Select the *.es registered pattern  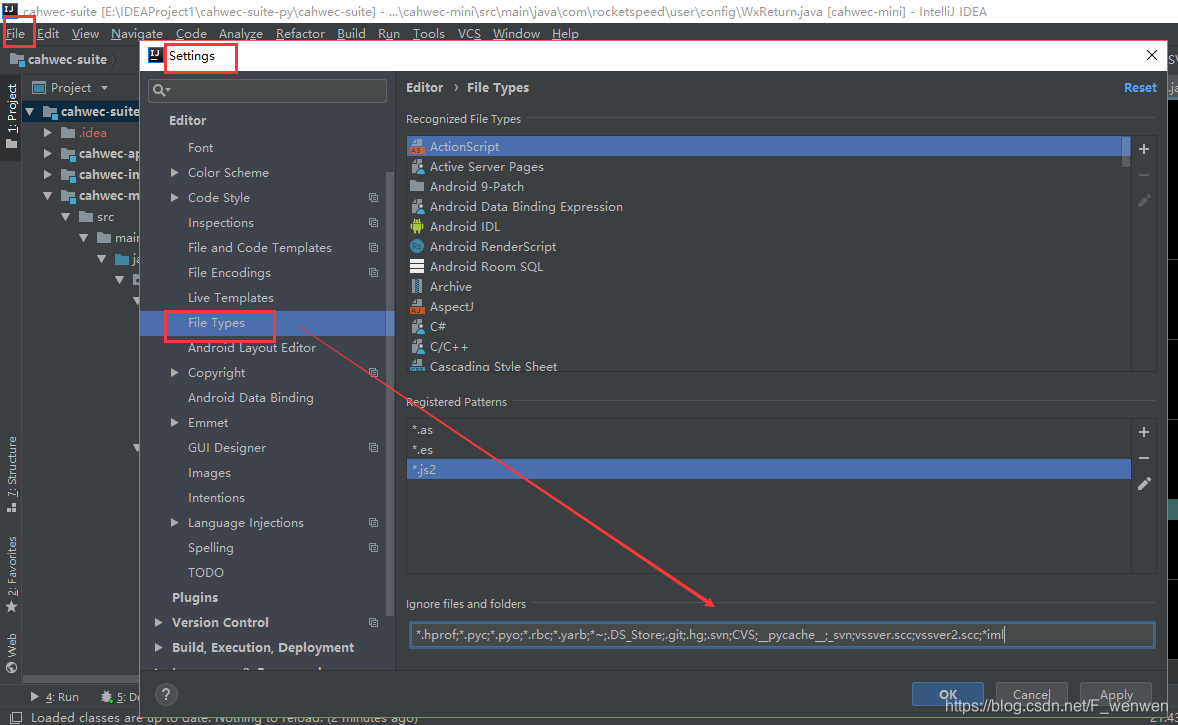tap(769, 449)
